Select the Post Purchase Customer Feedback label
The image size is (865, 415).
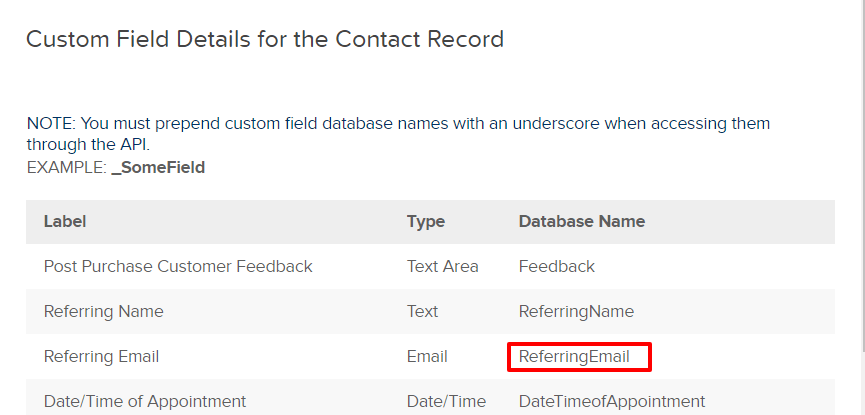tap(178, 267)
